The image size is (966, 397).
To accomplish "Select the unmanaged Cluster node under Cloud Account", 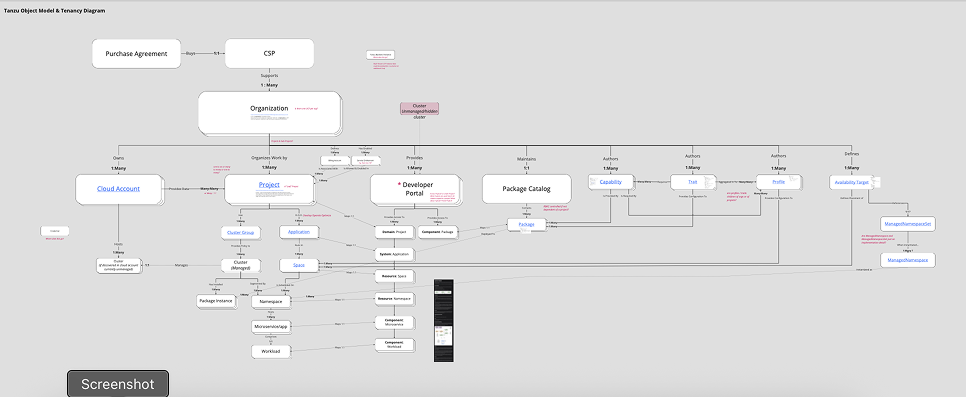I will click(x=119, y=266).
